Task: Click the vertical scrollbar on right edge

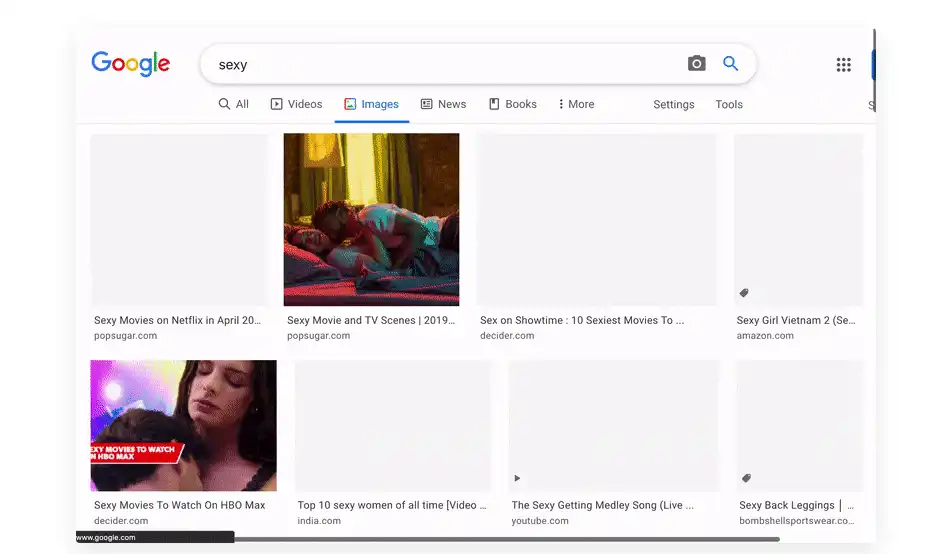Action: (874, 70)
